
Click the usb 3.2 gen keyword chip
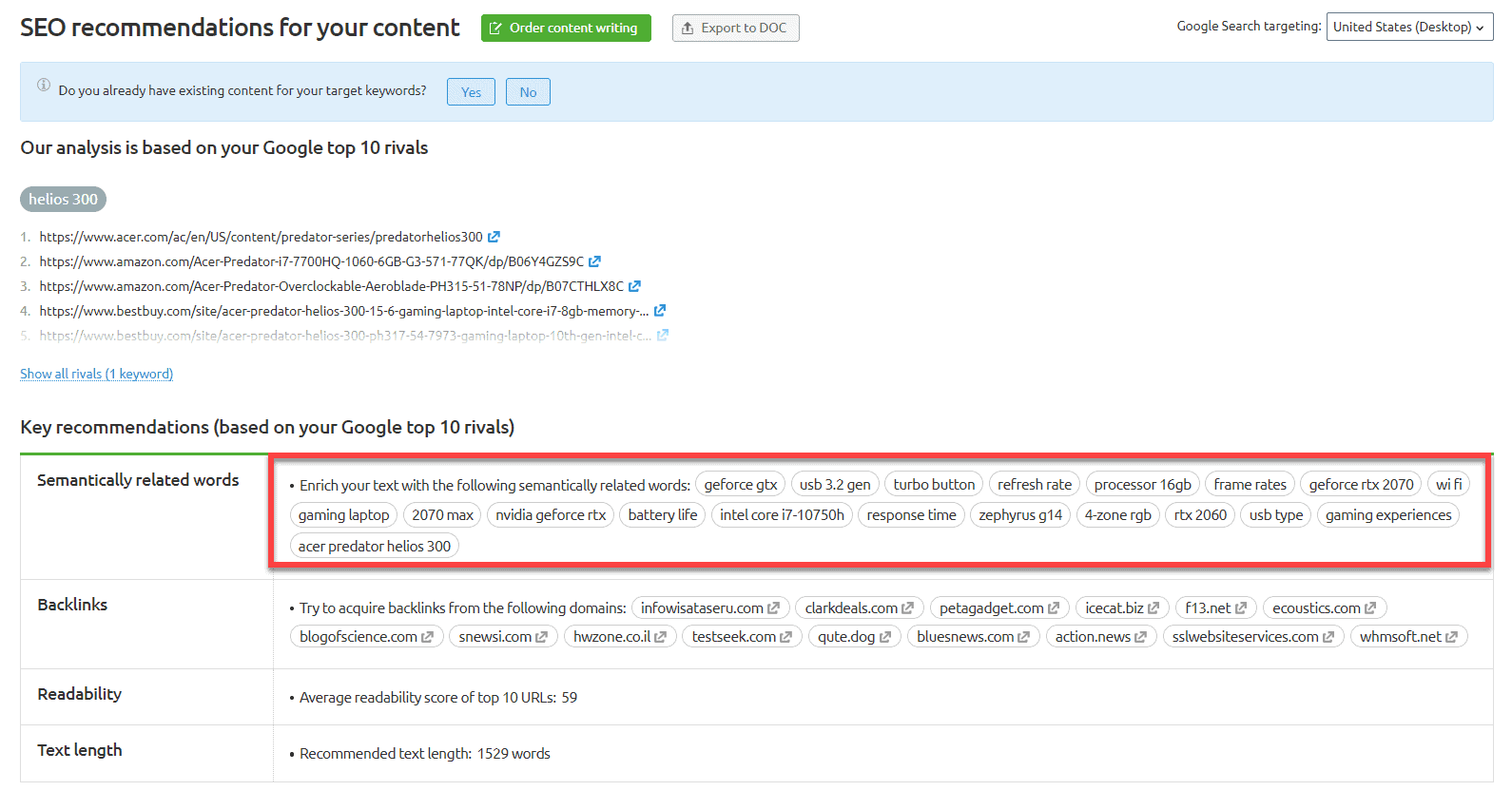(835, 485)
